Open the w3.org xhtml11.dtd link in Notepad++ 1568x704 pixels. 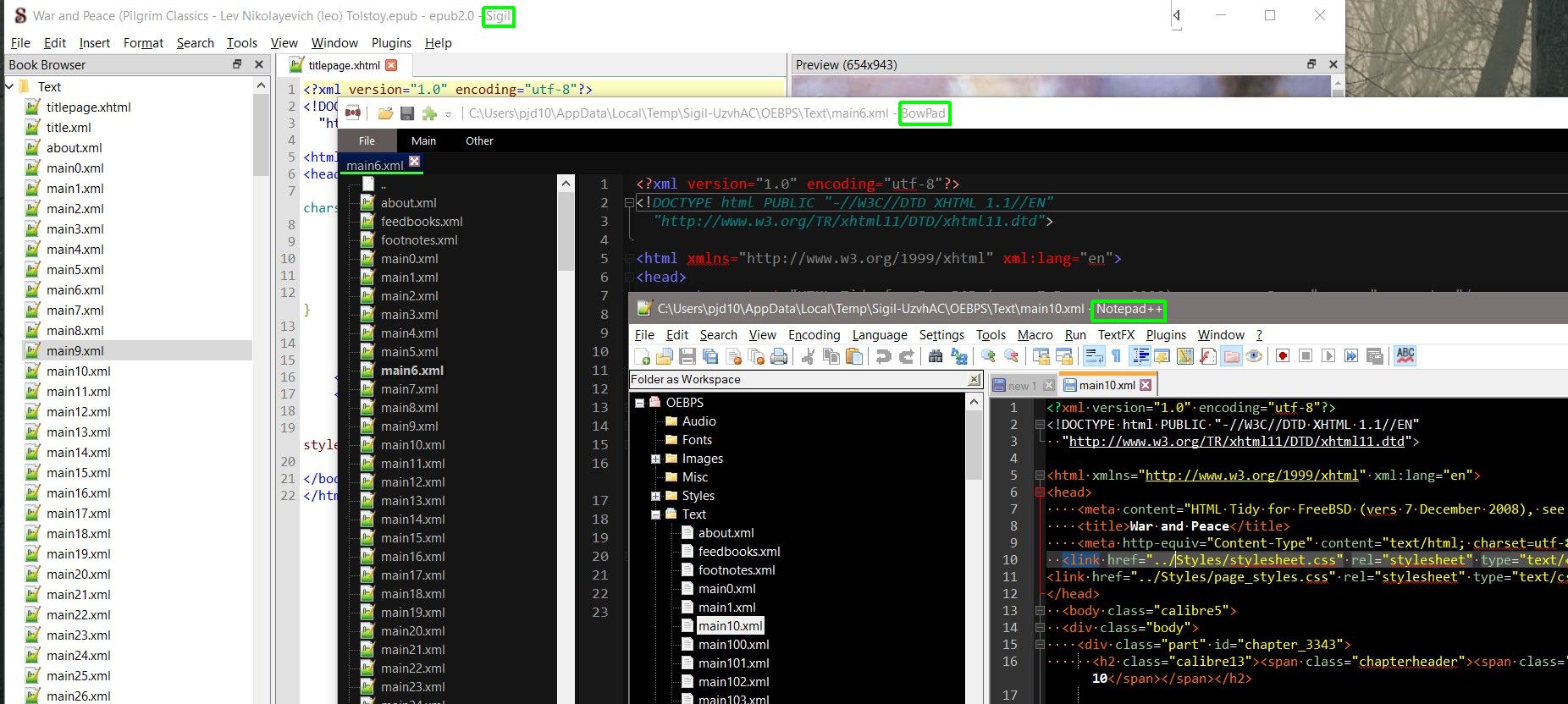pyautogui.click(x=1236, y=442)
